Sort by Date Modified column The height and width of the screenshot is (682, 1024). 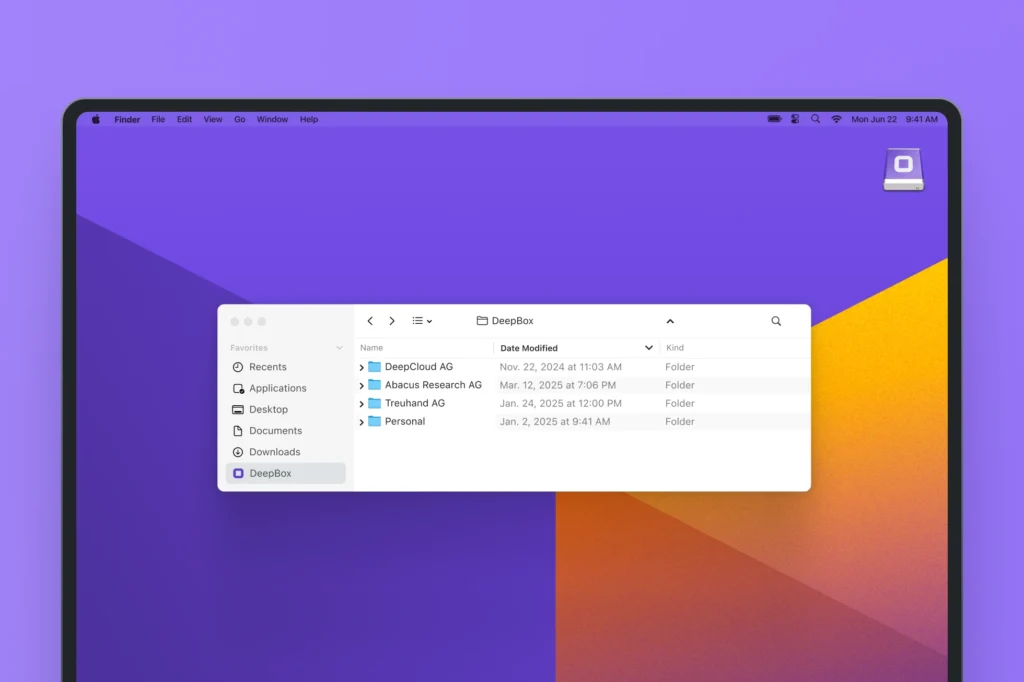click(529, 348)
